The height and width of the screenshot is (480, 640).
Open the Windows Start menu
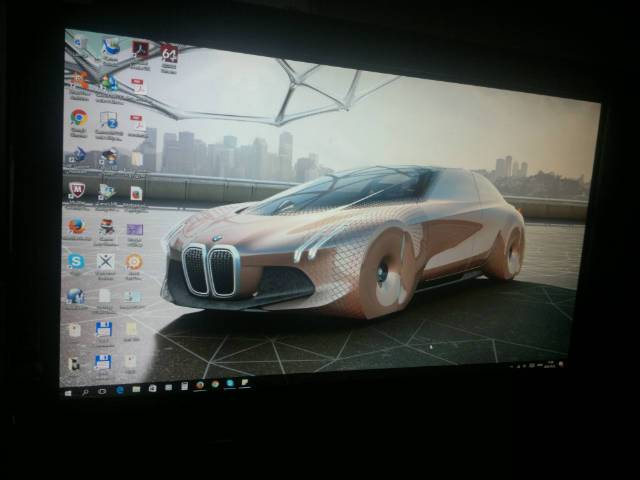(69, 392)
